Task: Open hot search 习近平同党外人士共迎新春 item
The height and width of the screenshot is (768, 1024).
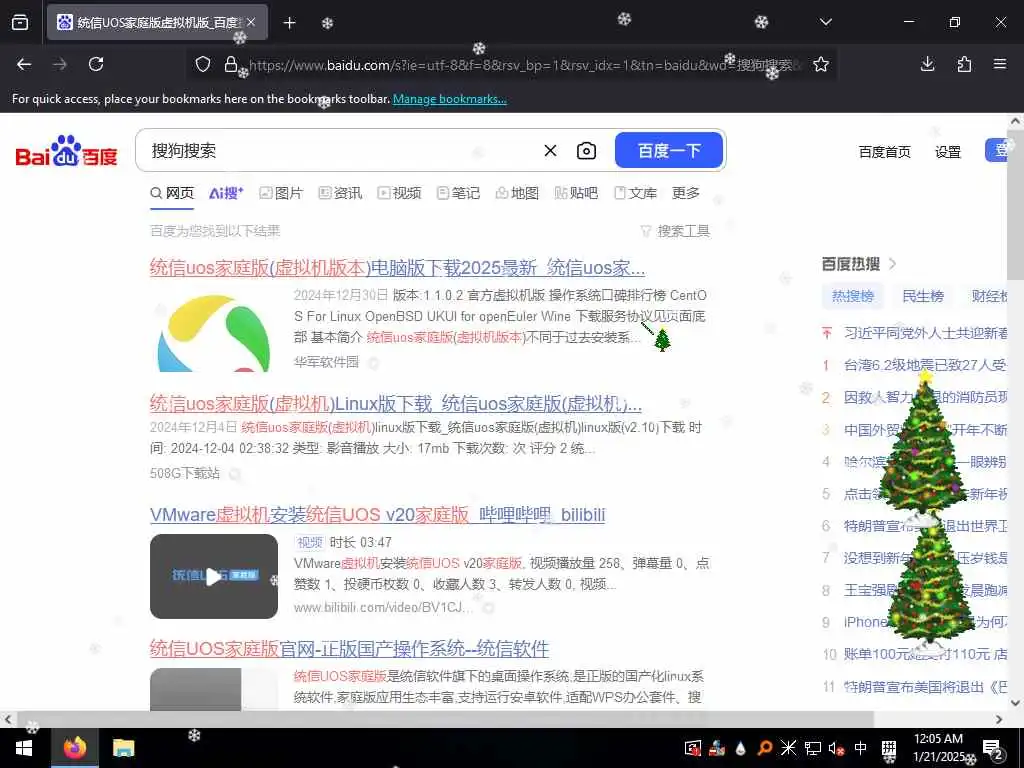Action: pos(925,332)
